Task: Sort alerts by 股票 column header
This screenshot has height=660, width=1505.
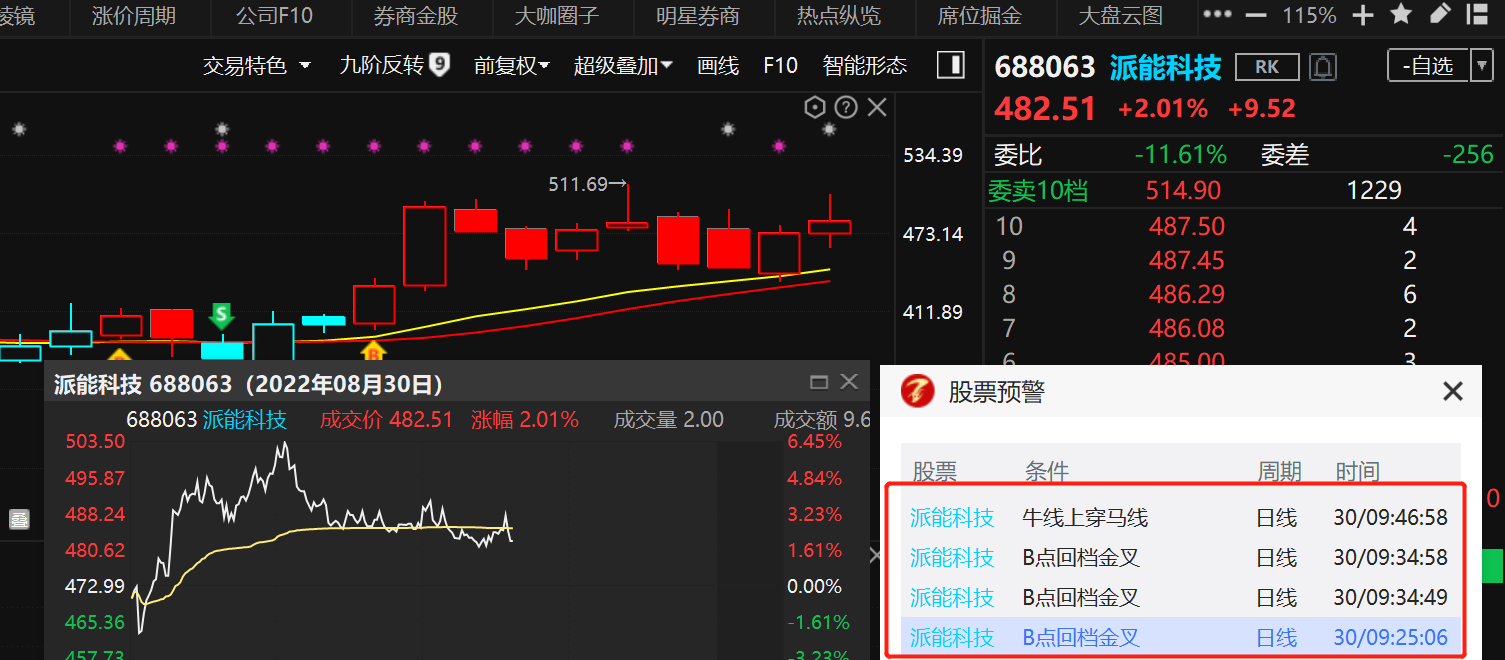Action: (934, 471)
